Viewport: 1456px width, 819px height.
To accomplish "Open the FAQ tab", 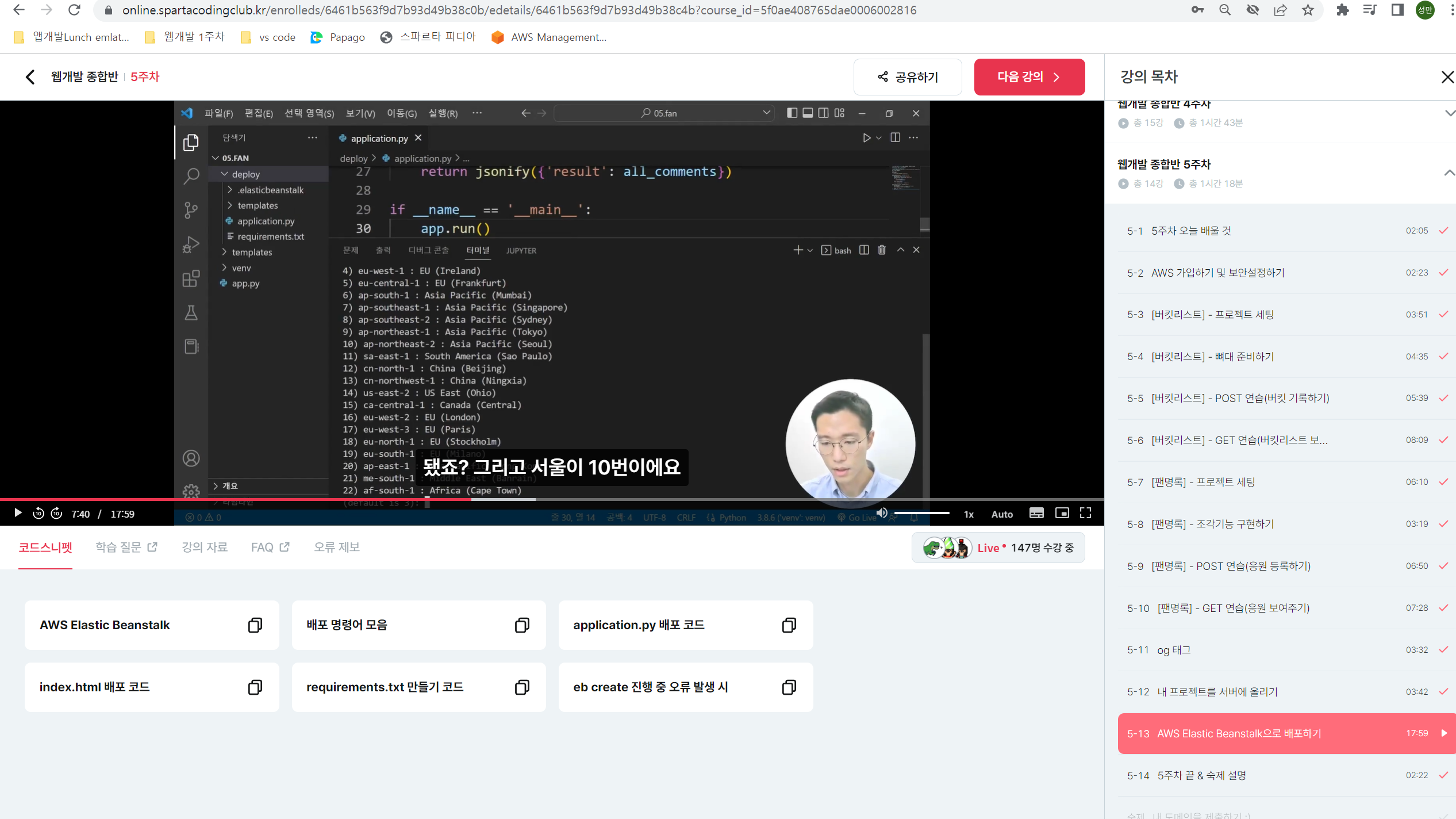I will [270, 547].
